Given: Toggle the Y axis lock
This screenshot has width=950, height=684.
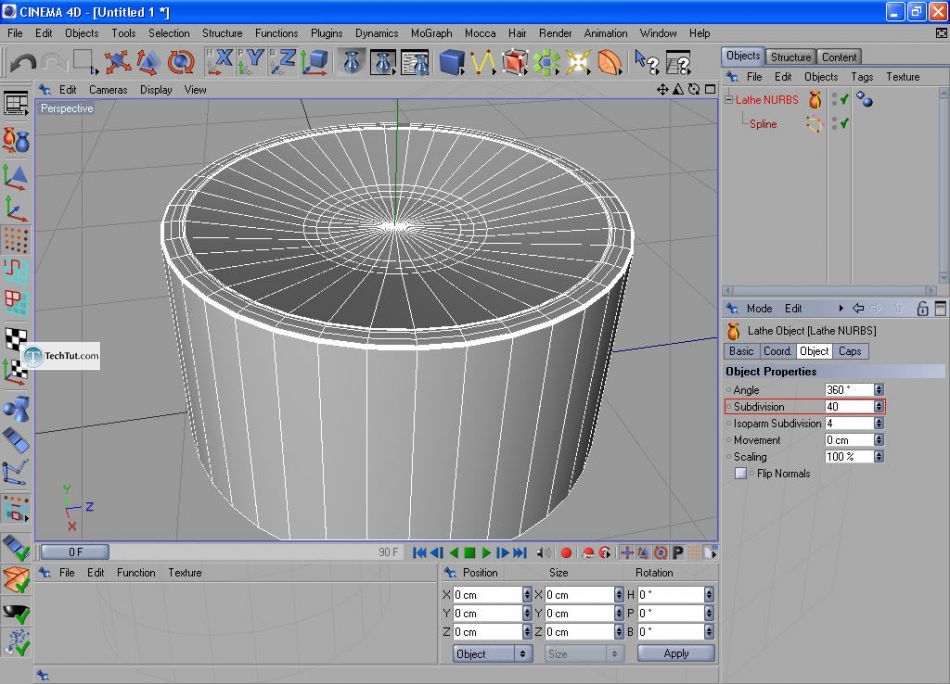Looking at the screenshot, I should coord(251,62).
